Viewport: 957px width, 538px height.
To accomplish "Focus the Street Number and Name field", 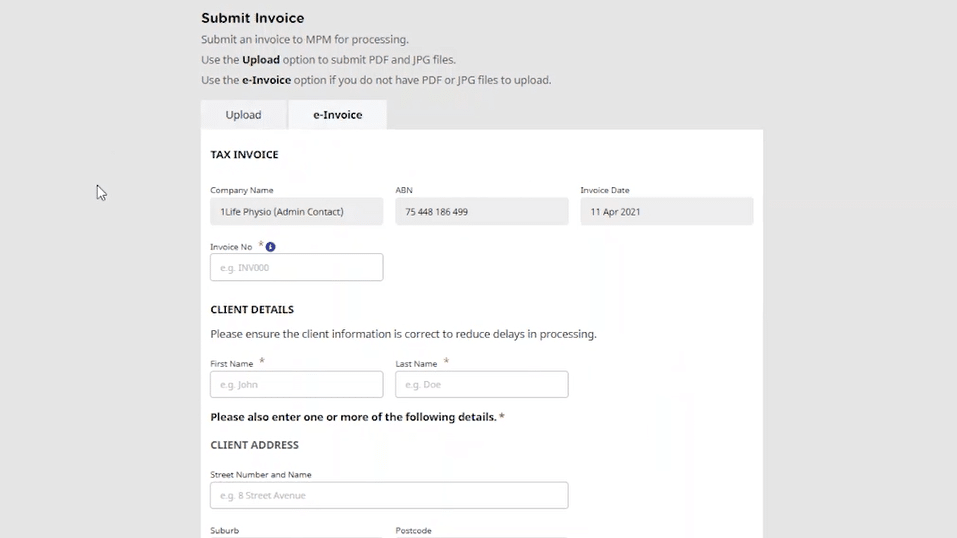I will pos(389,495).
